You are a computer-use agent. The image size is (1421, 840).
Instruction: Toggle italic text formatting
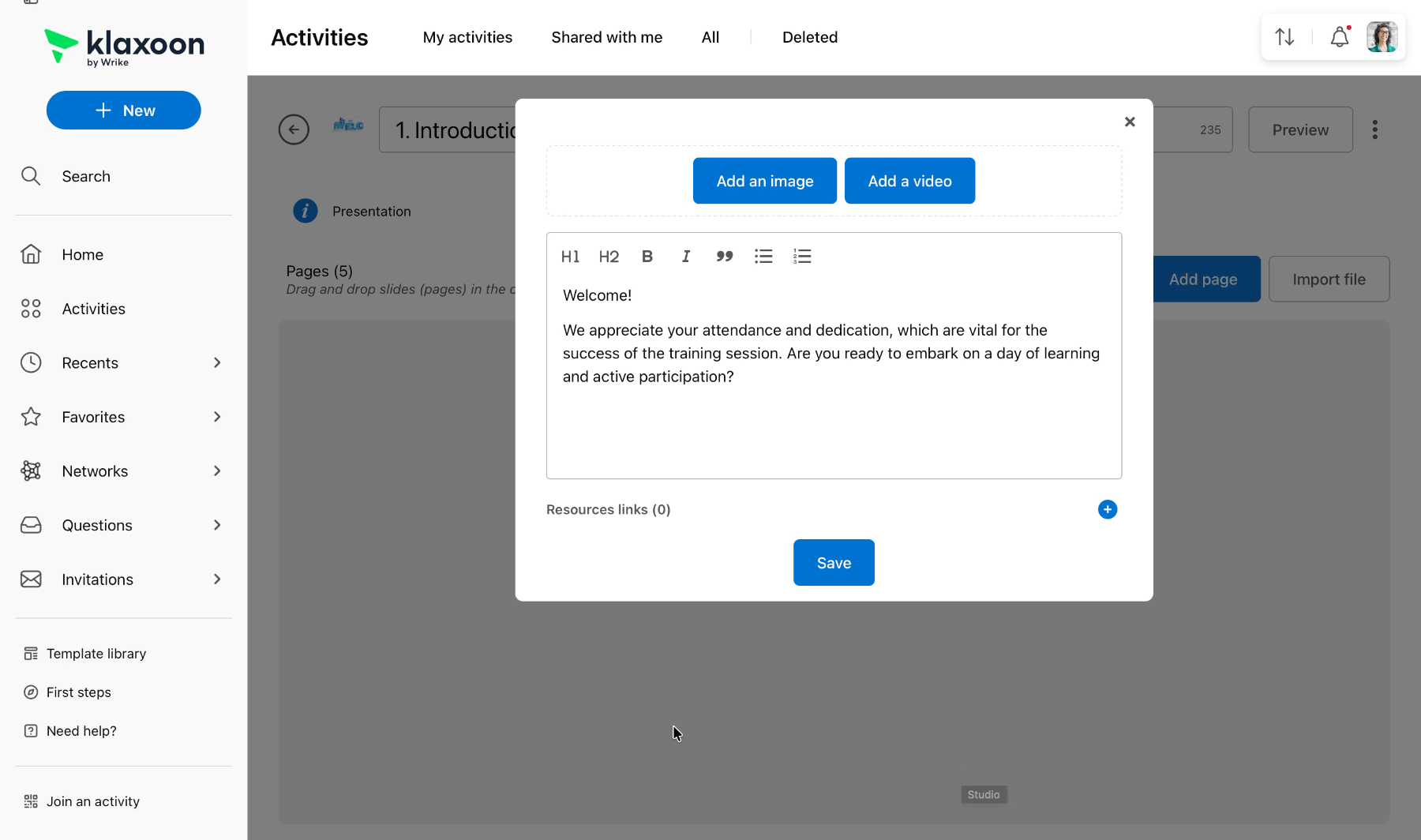tap(686, 257)
